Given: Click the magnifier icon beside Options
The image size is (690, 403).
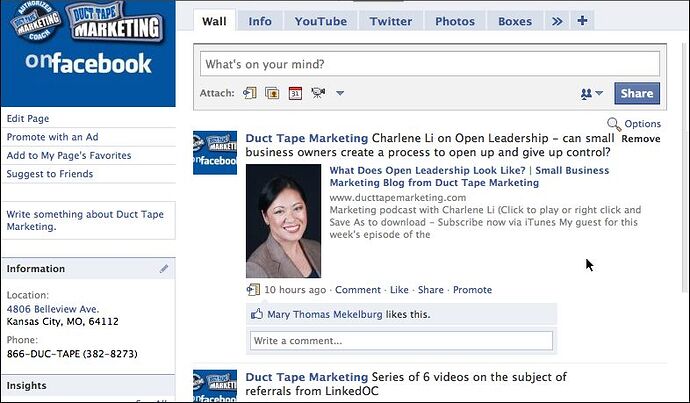Looking at the screenshot, I should pyautogui.click(x=614, y=124).
